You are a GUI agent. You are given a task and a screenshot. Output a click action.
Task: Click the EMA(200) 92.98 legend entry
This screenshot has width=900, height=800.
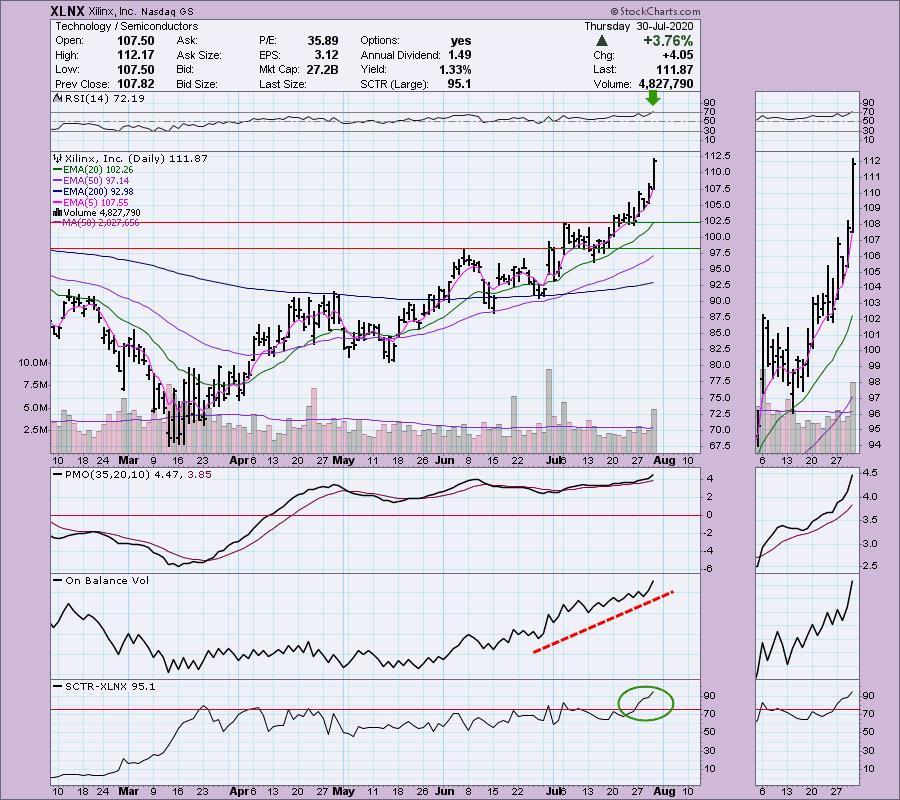98,192
